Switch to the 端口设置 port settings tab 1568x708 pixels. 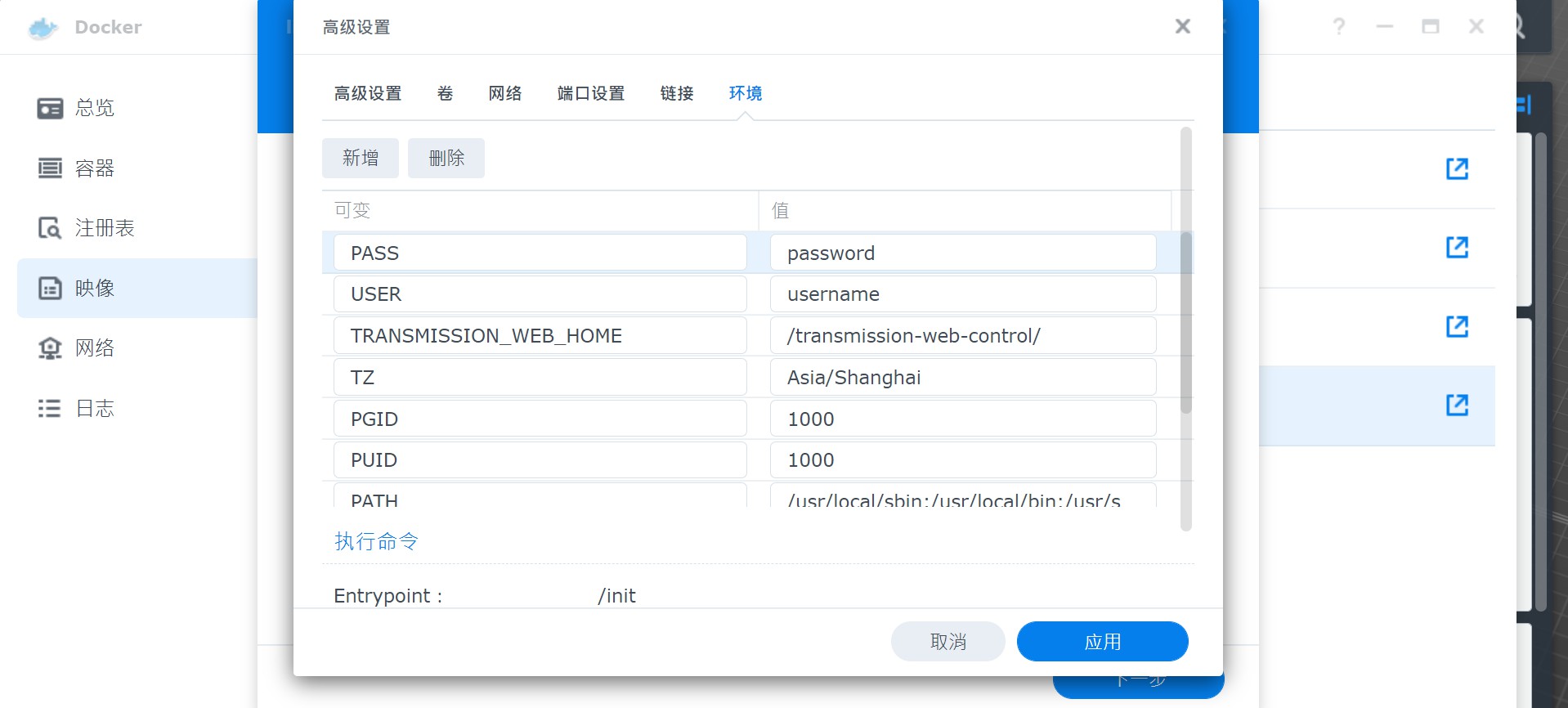coord(591,93)
